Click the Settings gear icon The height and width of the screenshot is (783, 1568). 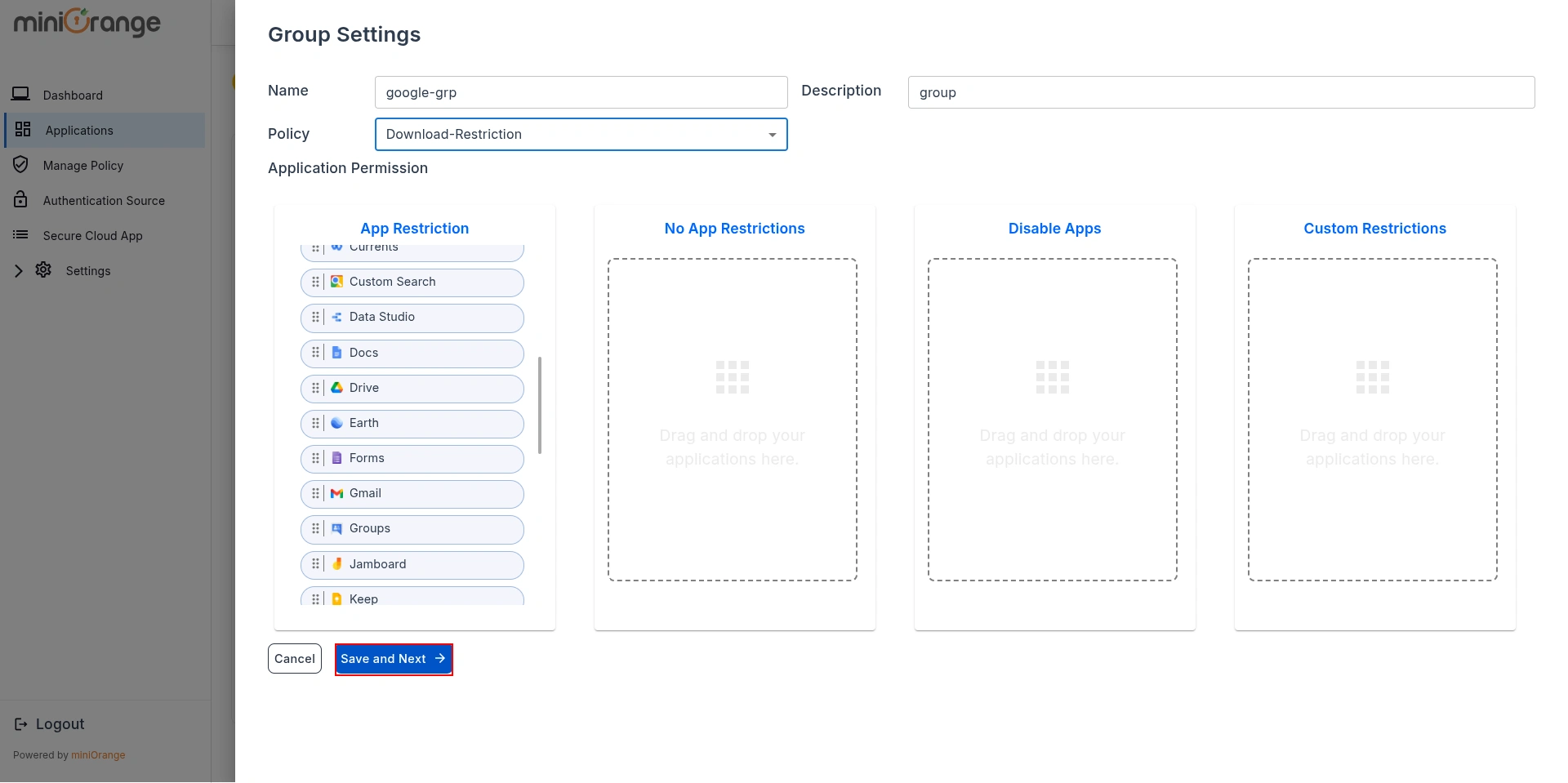[x=43, y=269]
